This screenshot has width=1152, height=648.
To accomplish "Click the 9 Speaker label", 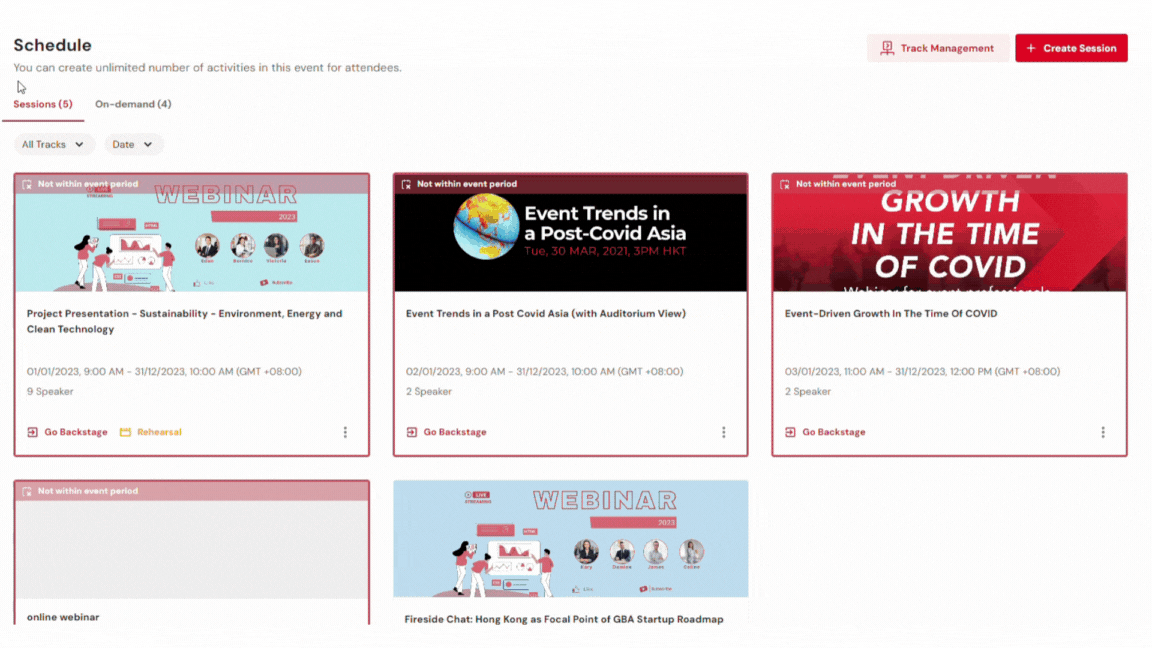I will coord(50,392).
